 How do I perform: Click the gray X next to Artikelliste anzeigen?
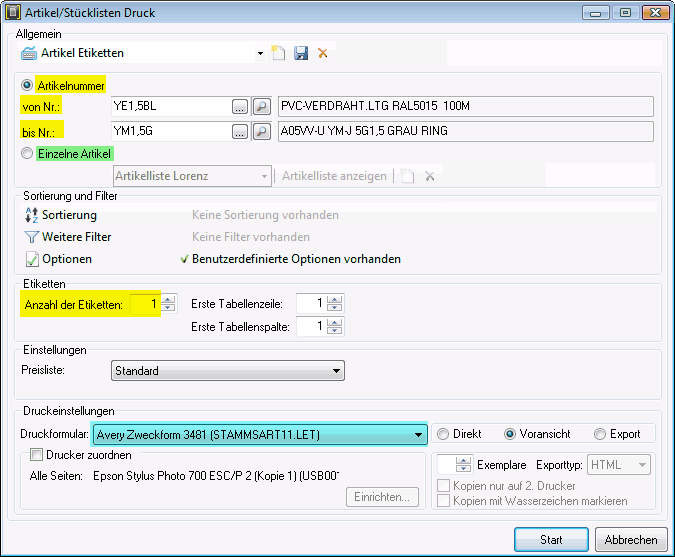point(430,176)
